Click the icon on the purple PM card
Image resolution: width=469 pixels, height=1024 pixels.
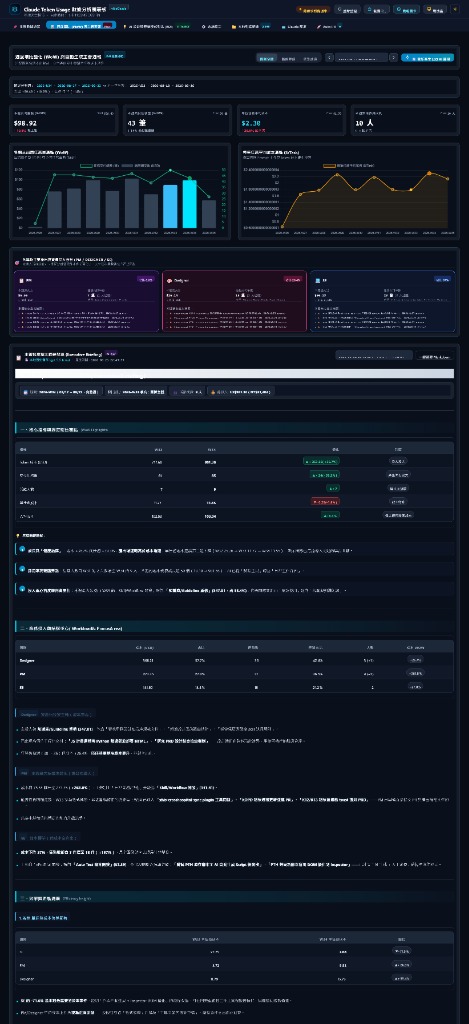(x=21, y=280)
